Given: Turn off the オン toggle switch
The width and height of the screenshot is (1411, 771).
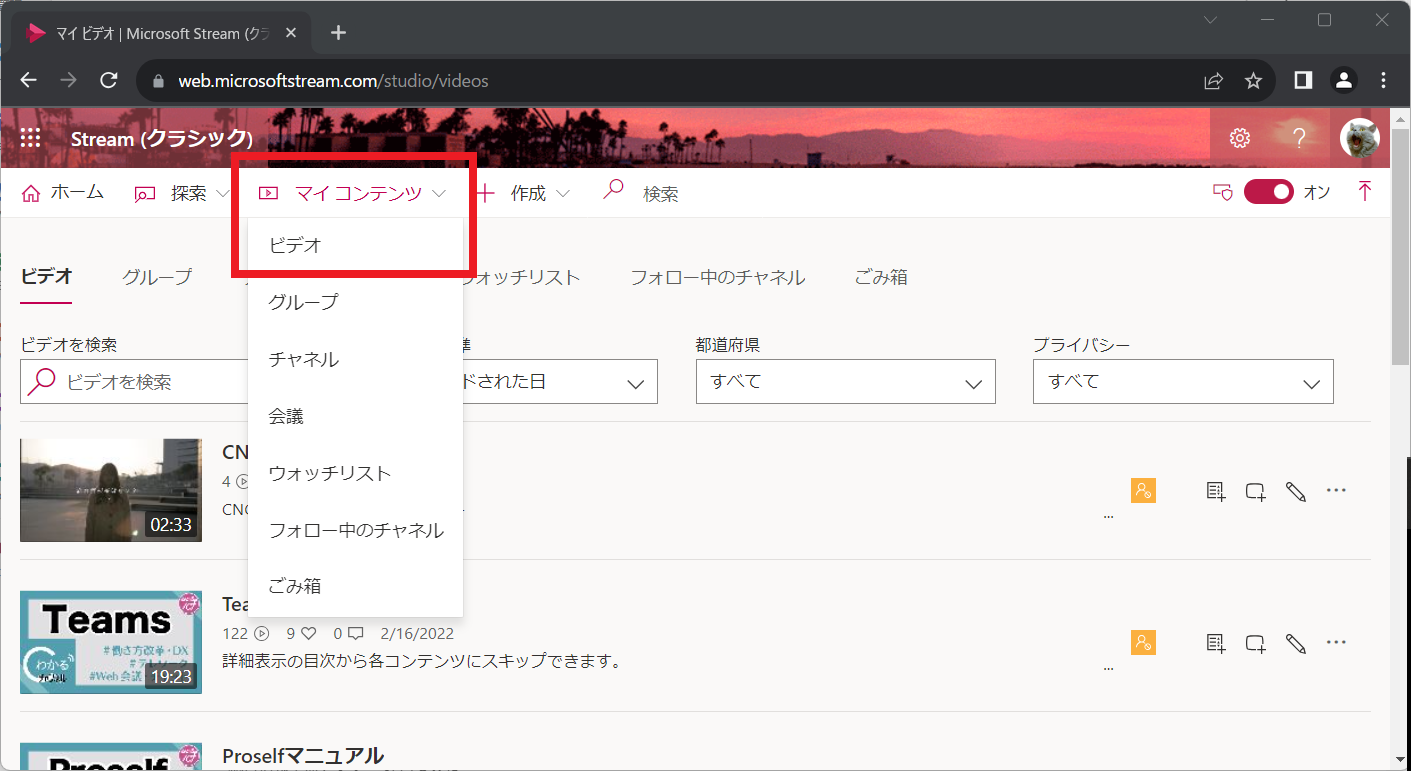Looking at the screenshot, I should tap(1269, 192).
